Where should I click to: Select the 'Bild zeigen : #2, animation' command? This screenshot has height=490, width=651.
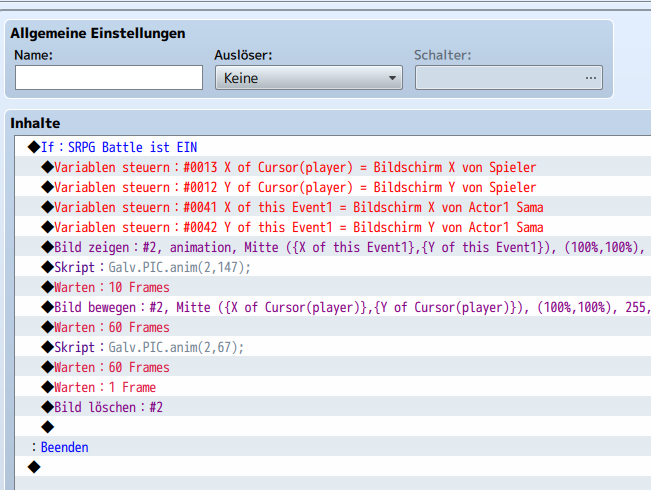[x=333, y=247]
